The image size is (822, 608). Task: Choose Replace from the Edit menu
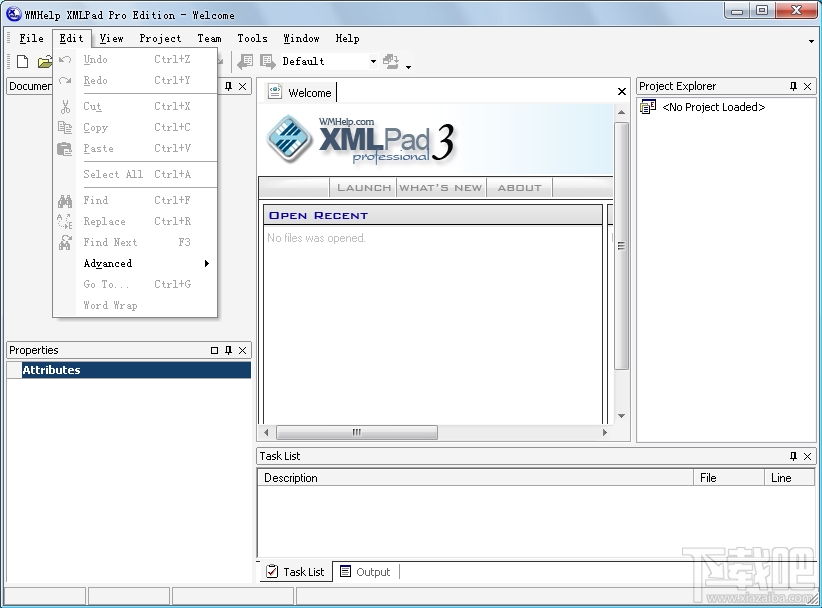135,221
